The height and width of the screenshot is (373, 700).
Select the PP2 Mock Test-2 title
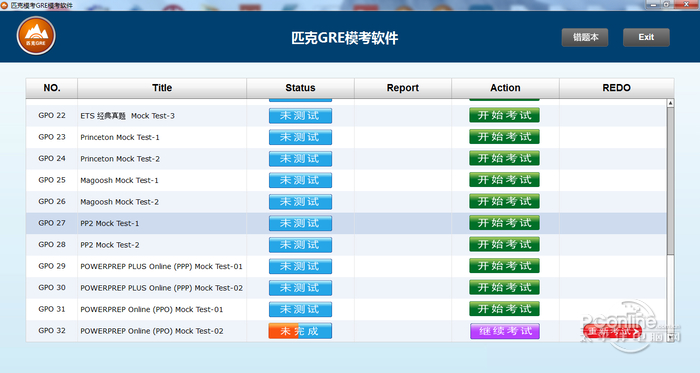click(109, 245)
